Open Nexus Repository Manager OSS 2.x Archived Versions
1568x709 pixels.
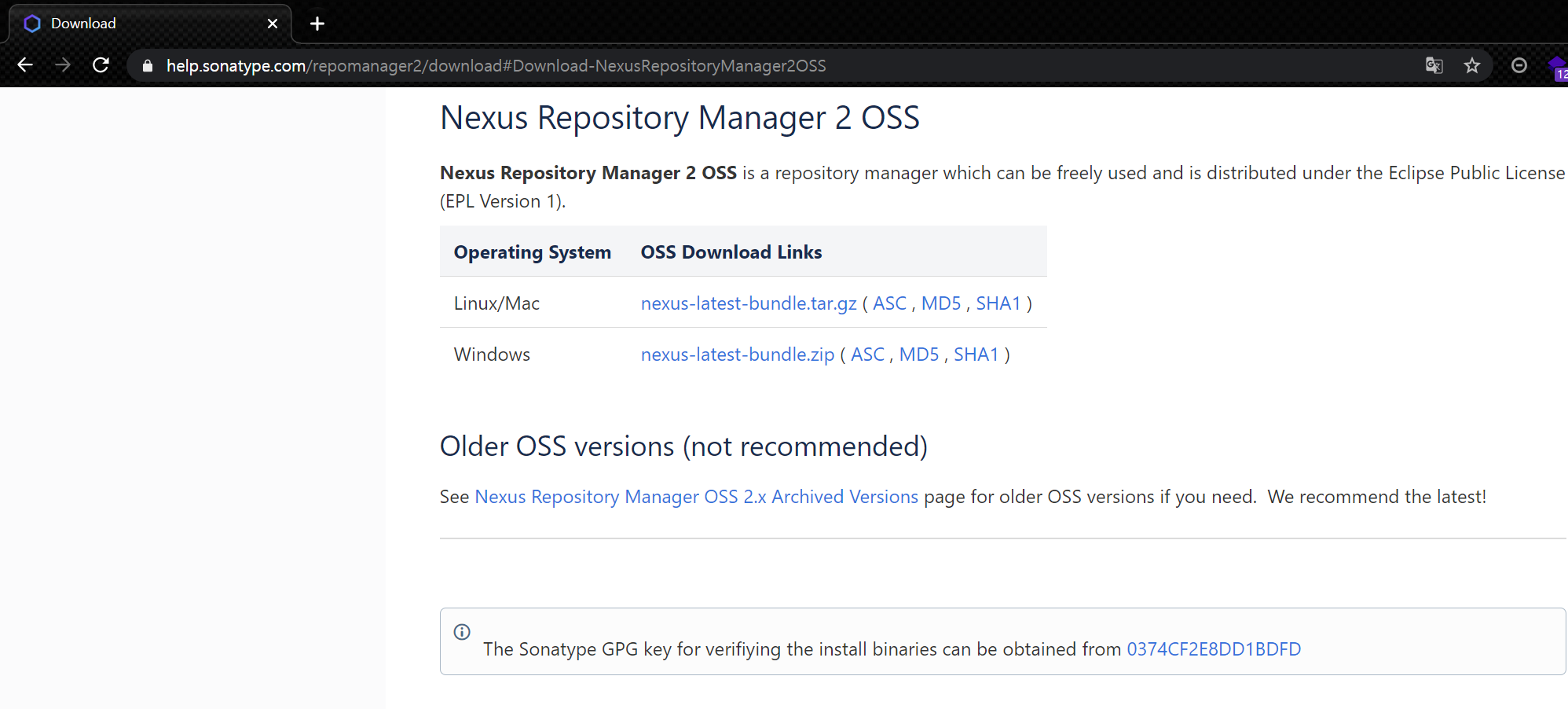pos(697,497)
